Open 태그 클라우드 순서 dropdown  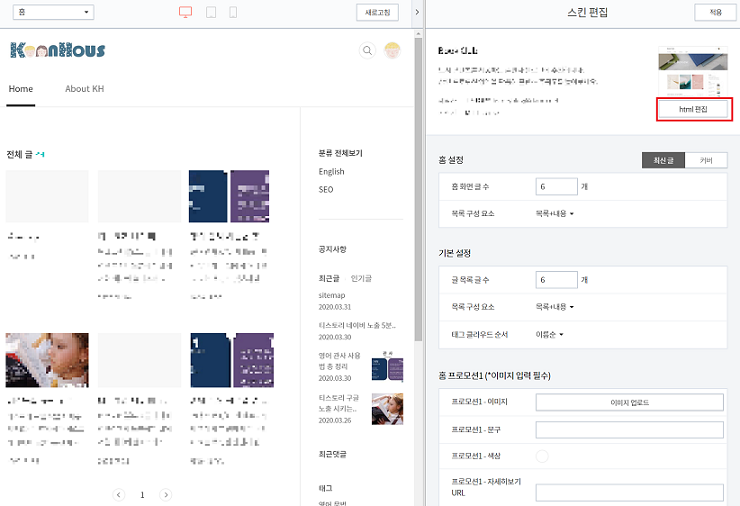tap(549, 334)
